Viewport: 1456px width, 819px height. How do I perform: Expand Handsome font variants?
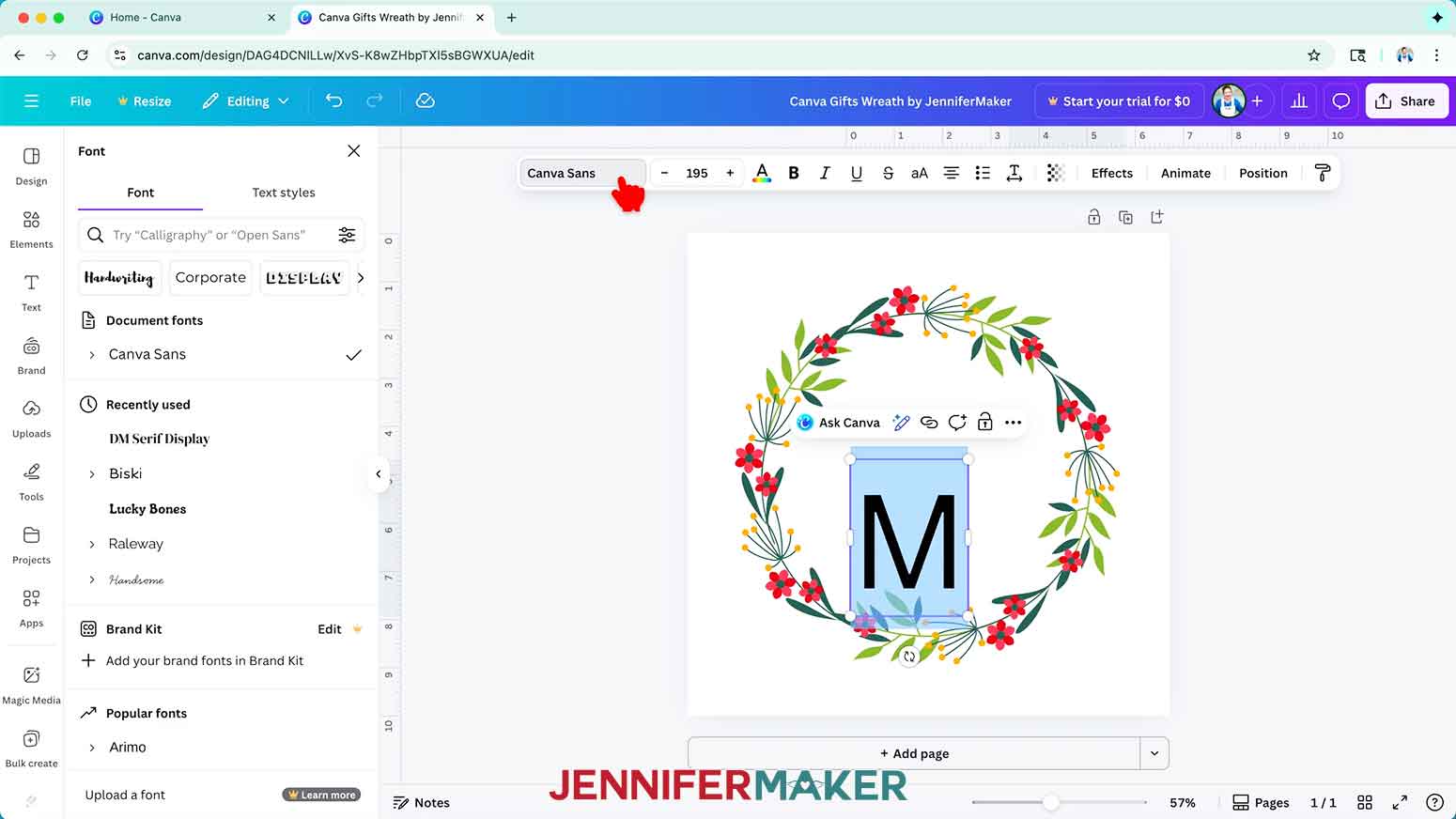tap(91, 579)
